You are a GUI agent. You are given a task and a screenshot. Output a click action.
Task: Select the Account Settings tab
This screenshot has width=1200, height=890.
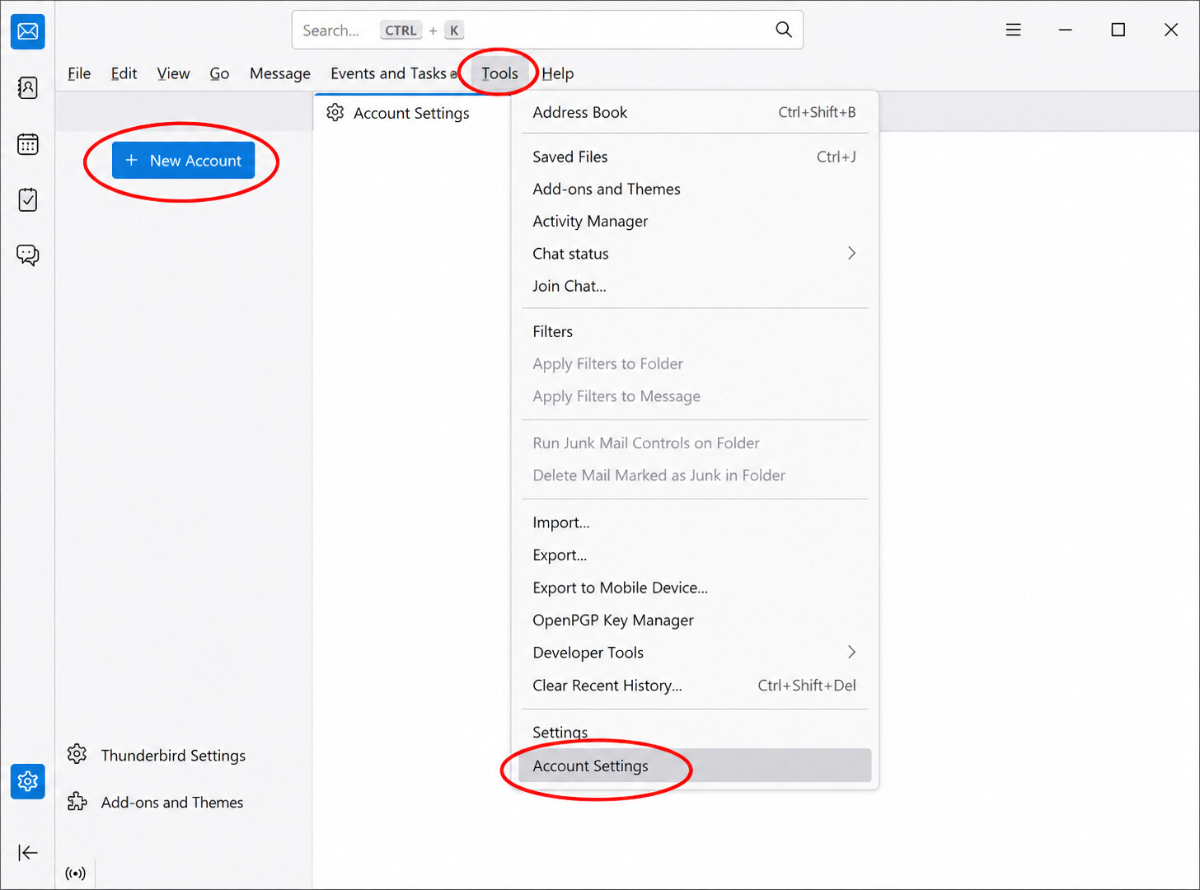(x=412, y=113)
